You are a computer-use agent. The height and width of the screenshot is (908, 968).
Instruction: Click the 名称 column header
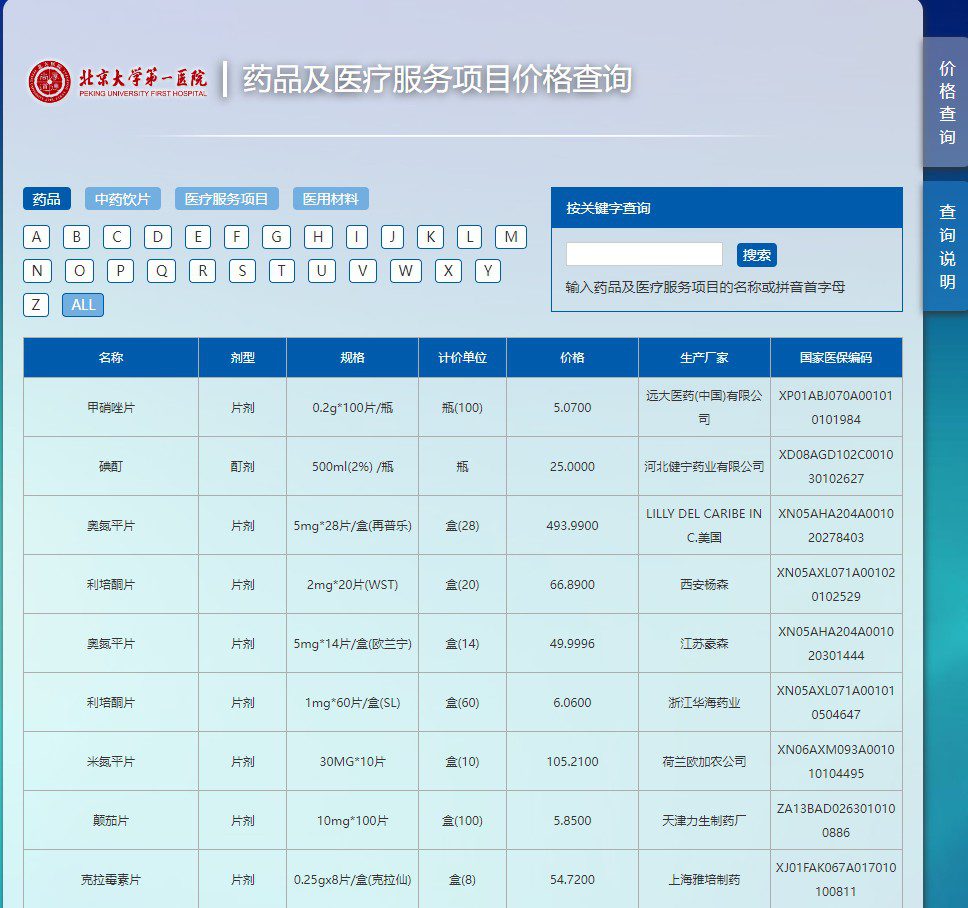tap(111, 357)
